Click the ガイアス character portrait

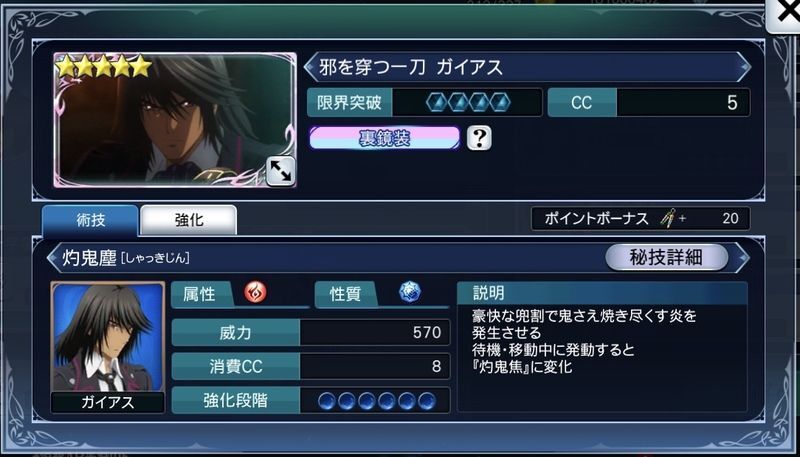point(108,337)
